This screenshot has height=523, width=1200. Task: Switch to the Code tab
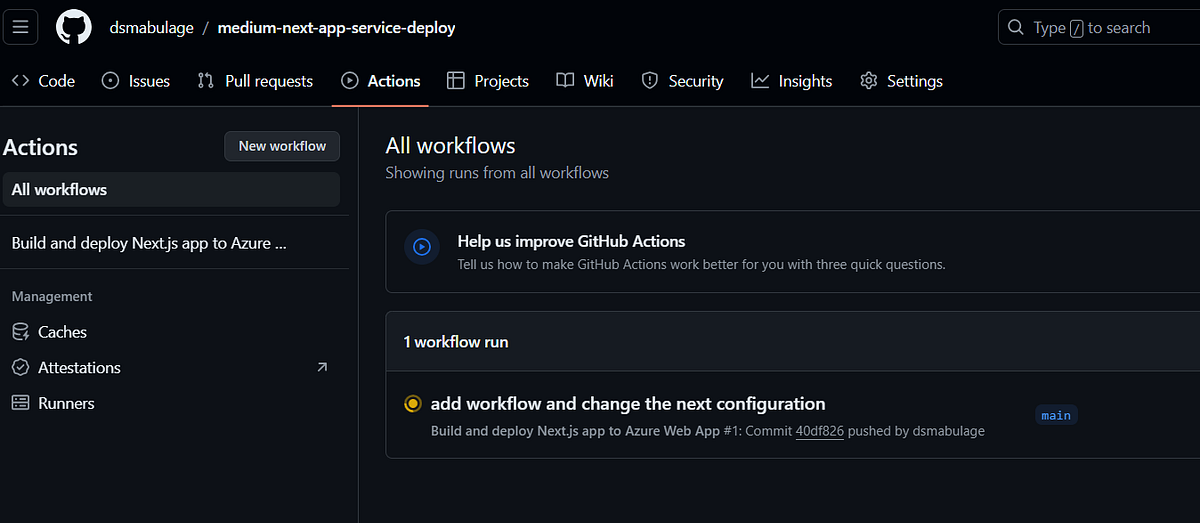pyautogui.click(x=43, y=81)
